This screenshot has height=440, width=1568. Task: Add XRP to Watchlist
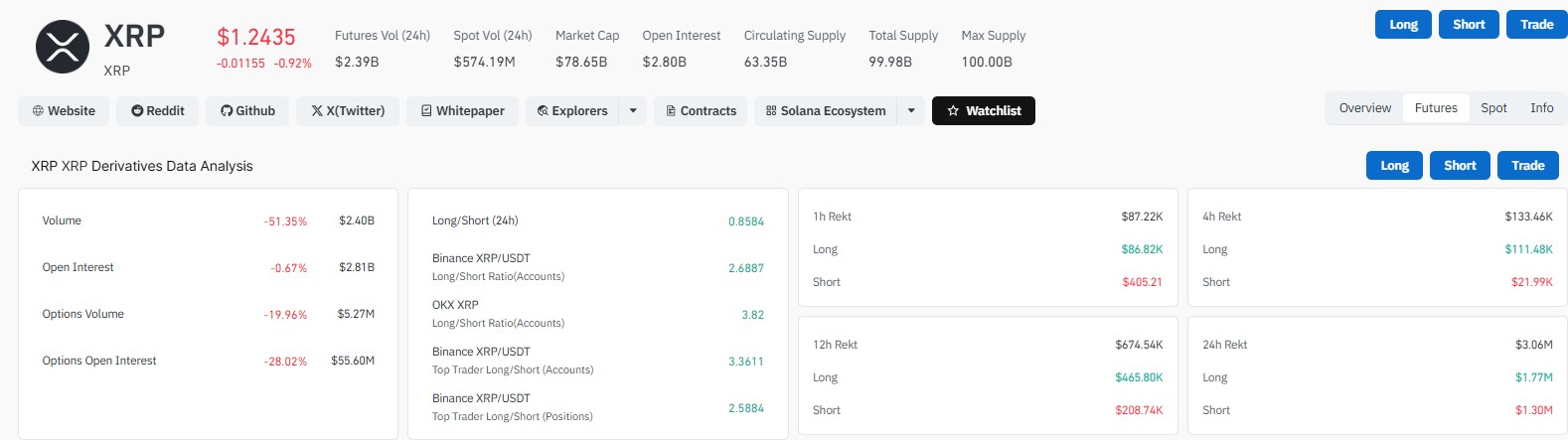point(984,111)
